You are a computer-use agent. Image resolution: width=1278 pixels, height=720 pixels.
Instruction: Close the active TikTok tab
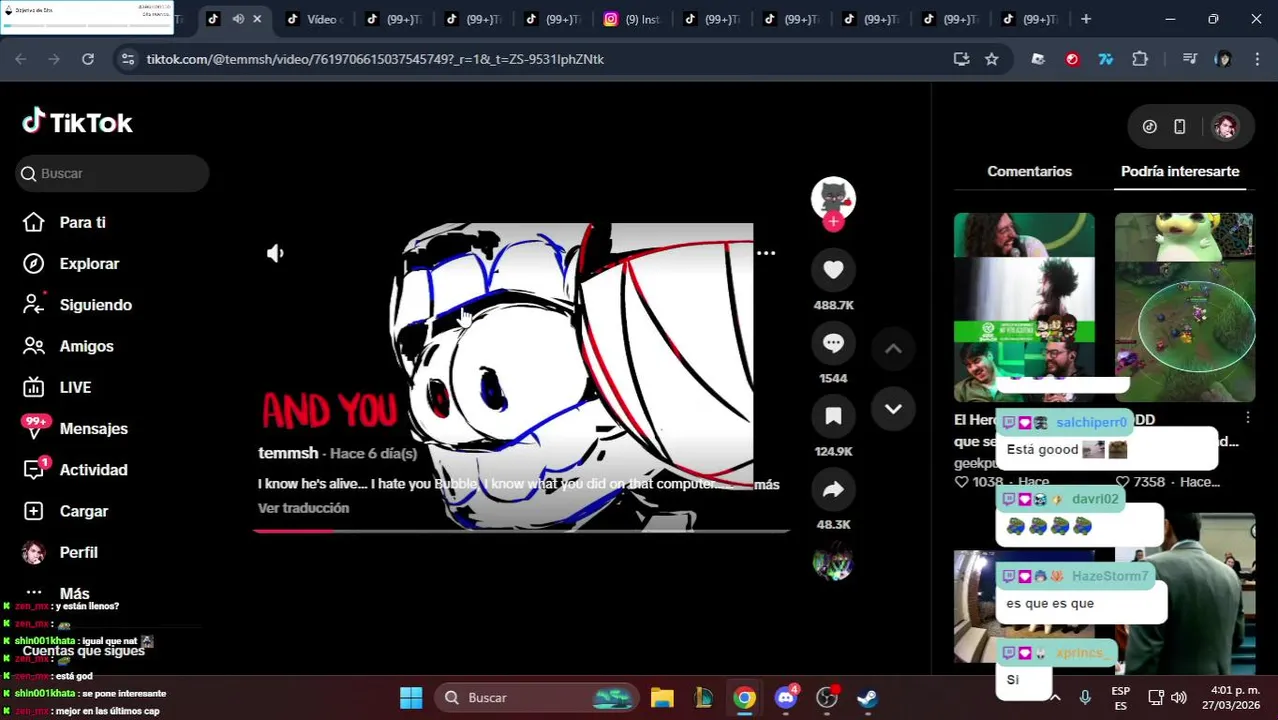(x=257, y=19)
